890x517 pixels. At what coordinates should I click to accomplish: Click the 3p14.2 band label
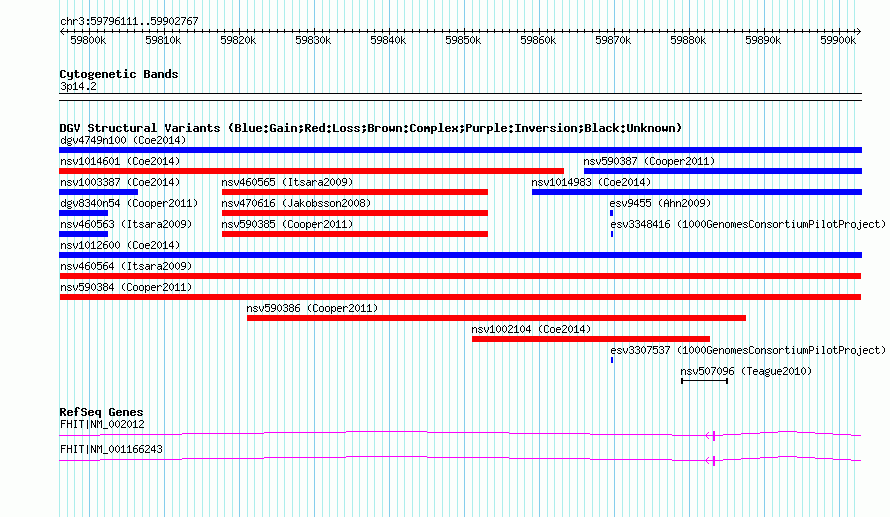tap(78, 86)
